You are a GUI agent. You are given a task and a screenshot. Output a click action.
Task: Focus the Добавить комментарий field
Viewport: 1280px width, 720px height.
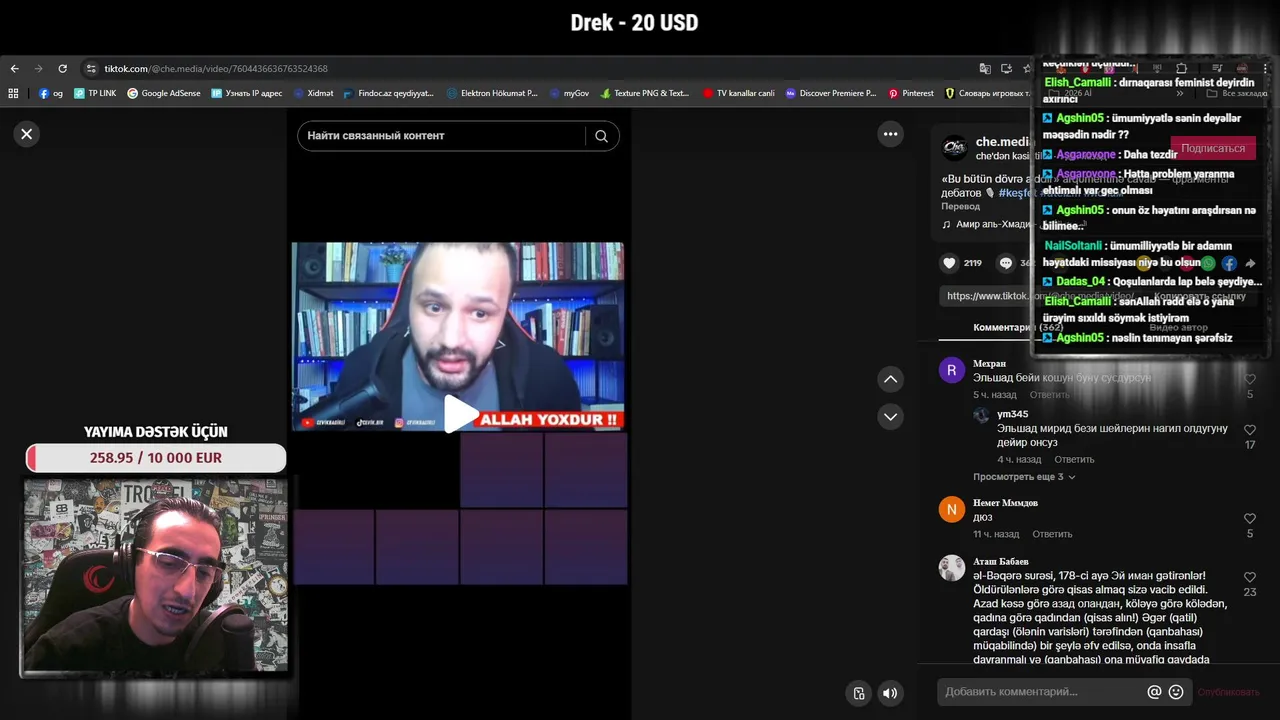1040,692
